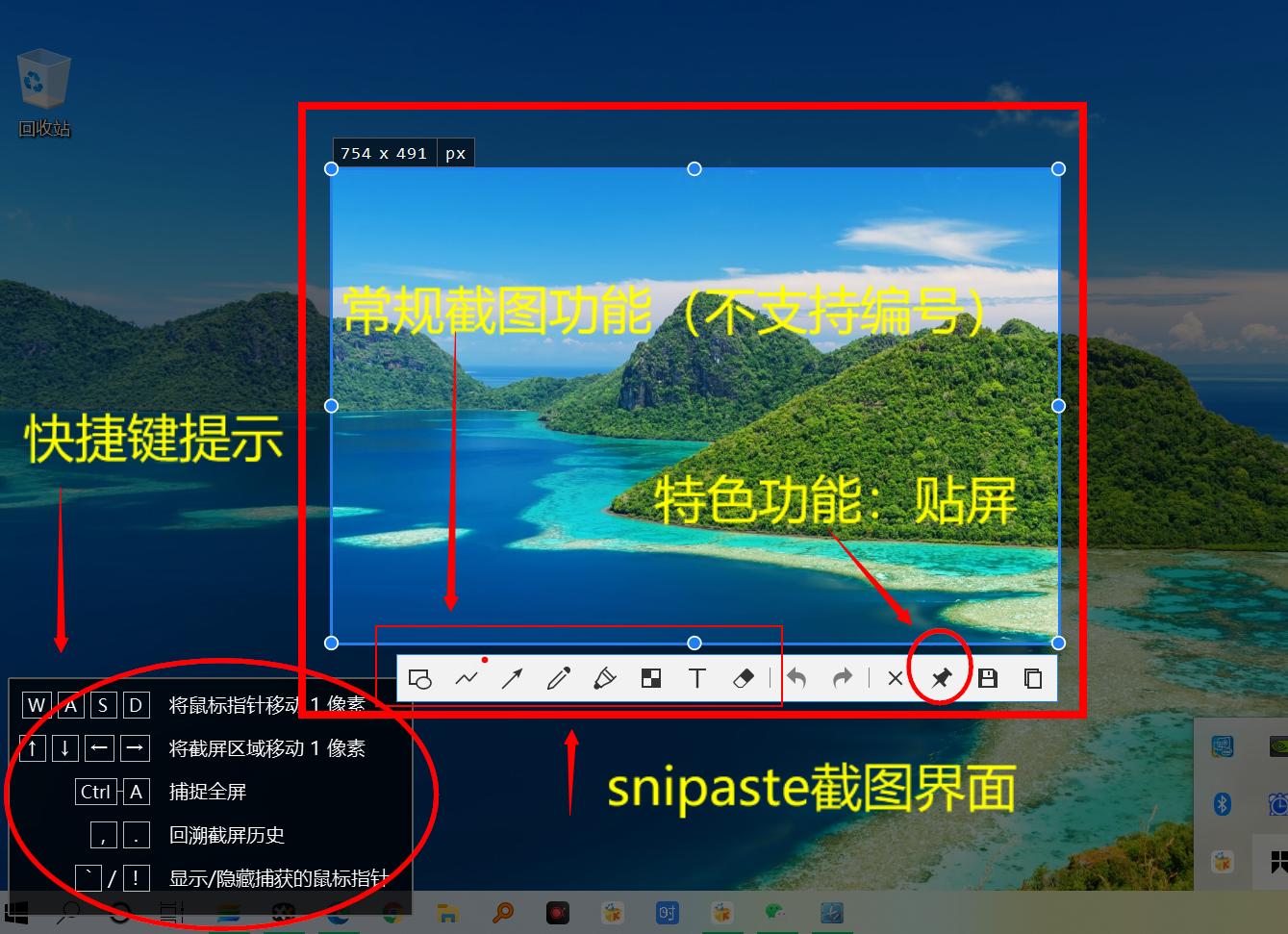1288x934 pixels.
Task: Select the text annotation tool
Action: pyautogui.click(x=697, y=679)
